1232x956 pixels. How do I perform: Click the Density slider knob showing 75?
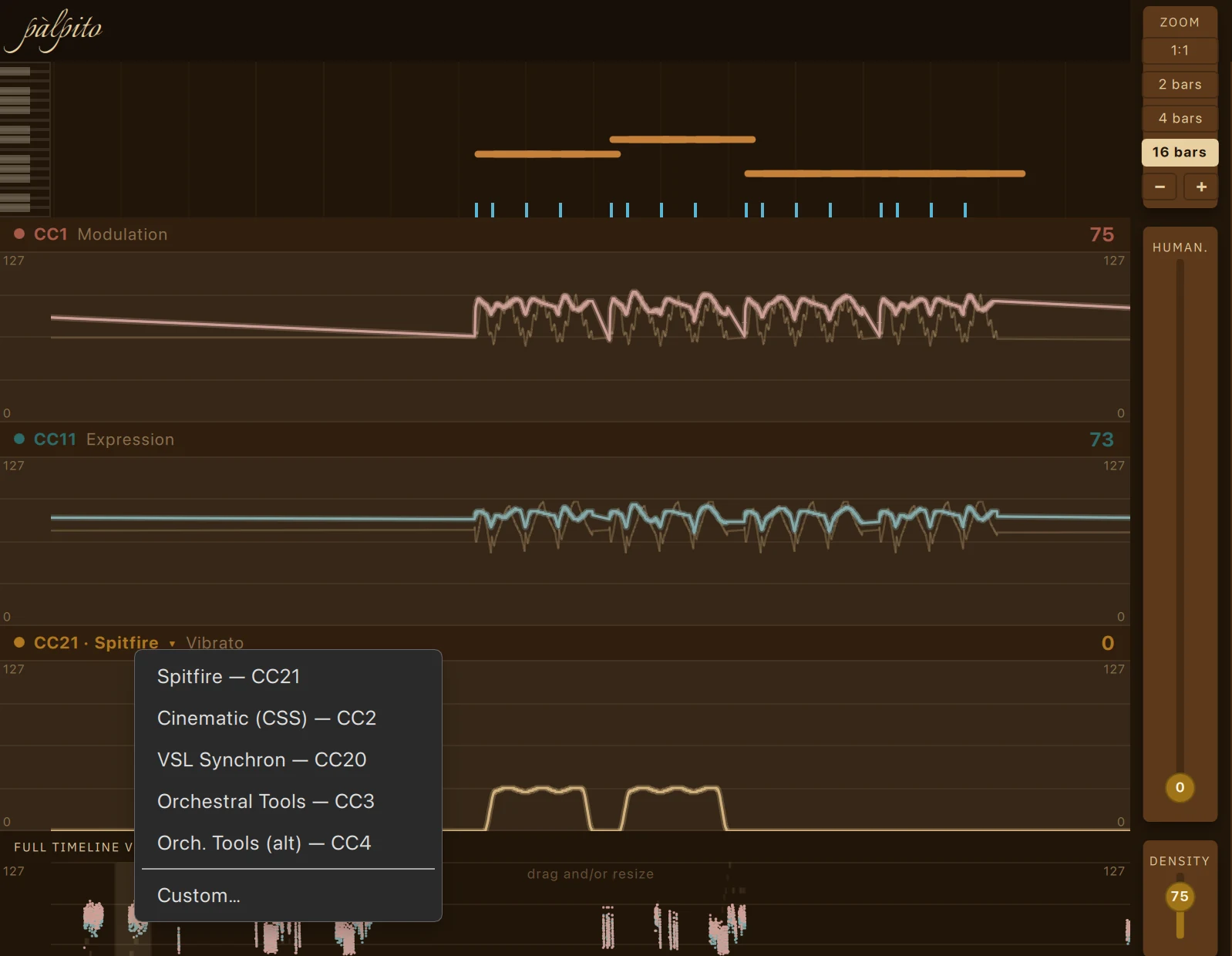click(x=1180, y=896)
